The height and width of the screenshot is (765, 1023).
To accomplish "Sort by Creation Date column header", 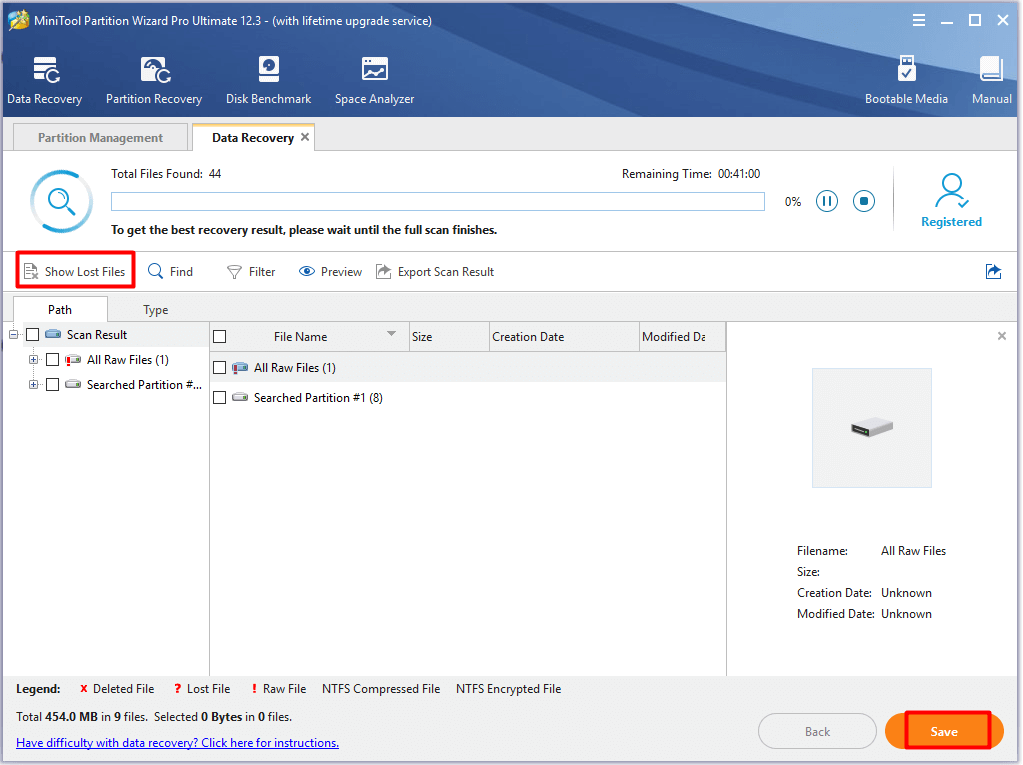I will [x=564, y=337].
